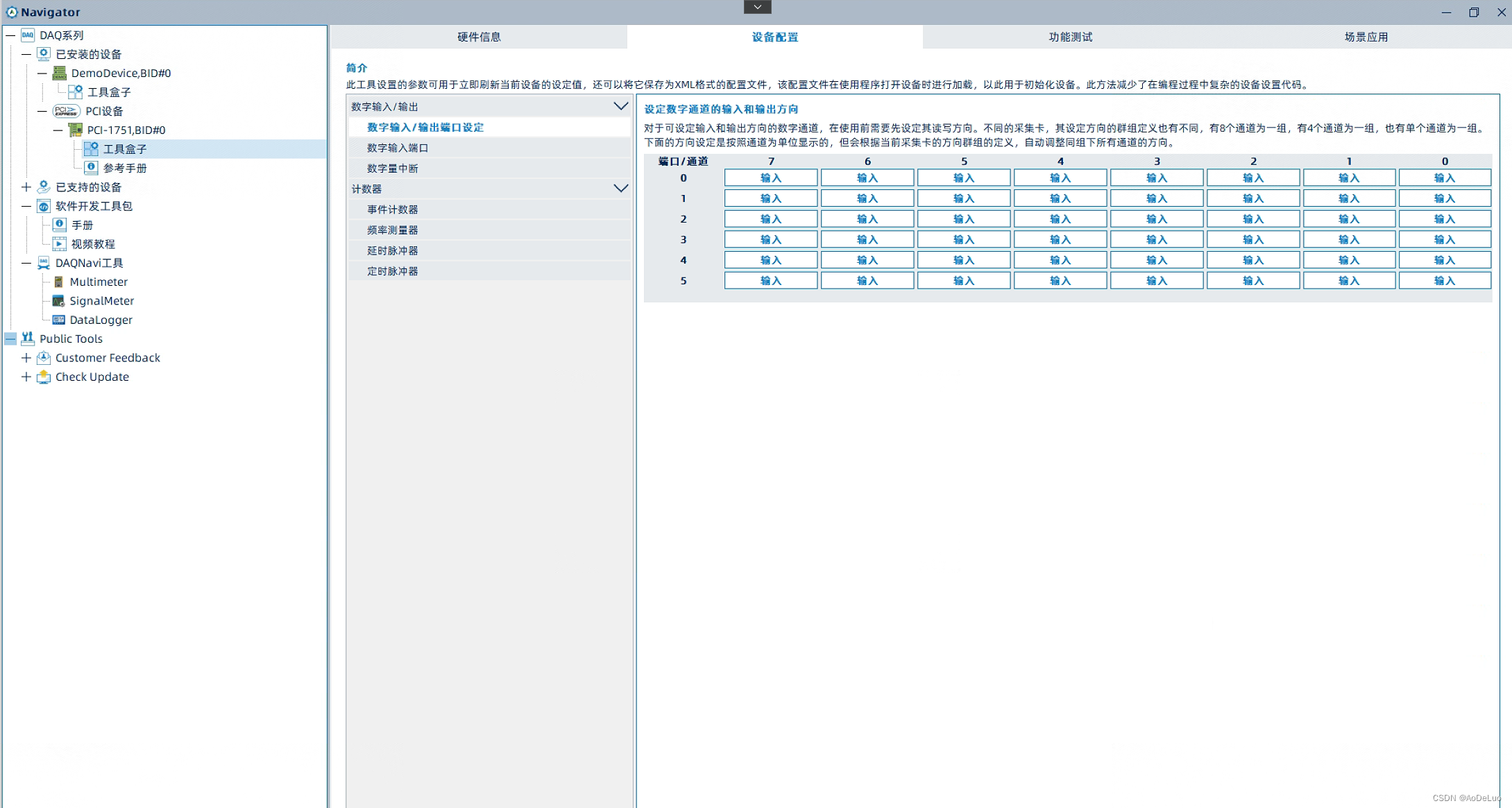The width and height of the screenshot is (1512, 808).
Task: Open 延时脉冲器 configuration
Action: 489,250
